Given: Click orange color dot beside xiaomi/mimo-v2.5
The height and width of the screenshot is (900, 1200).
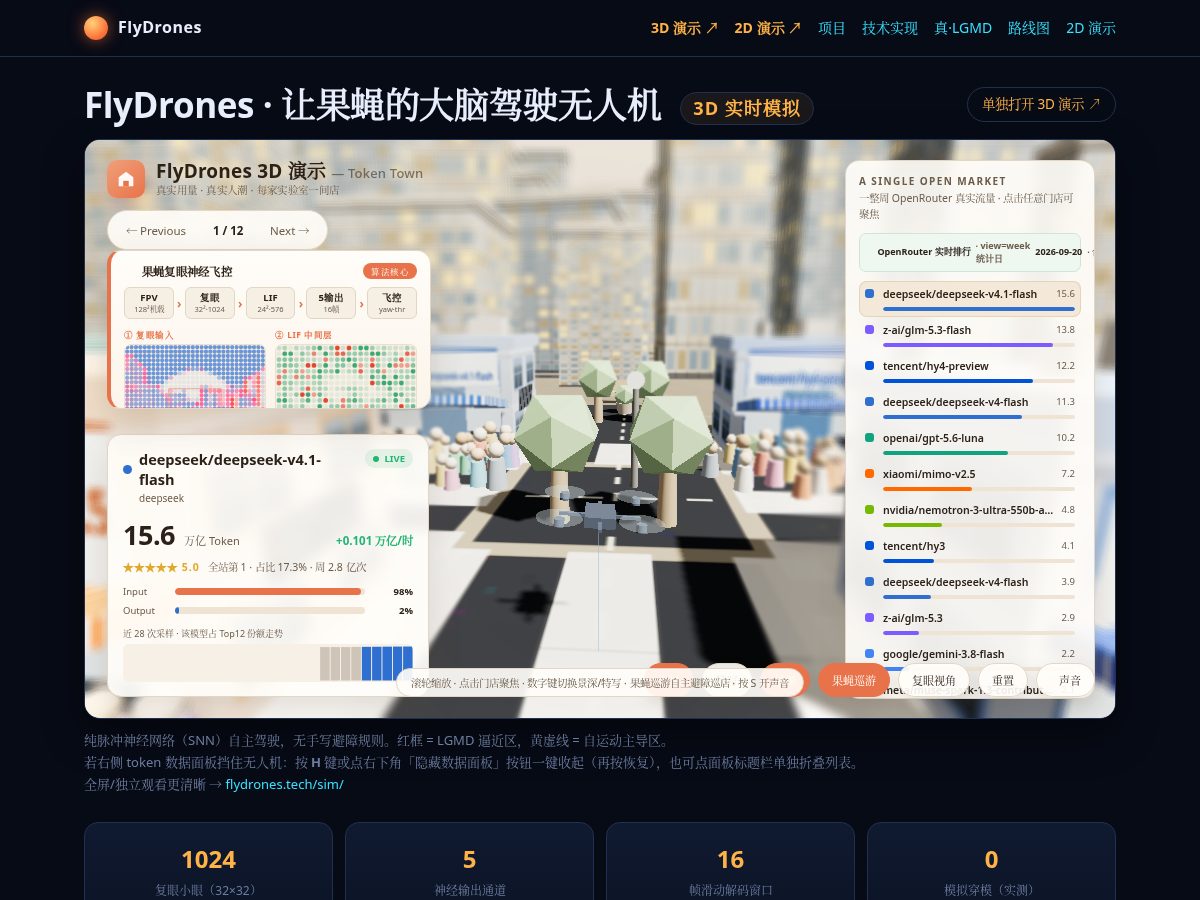Looking at the screenshot, I should point(869,473).
